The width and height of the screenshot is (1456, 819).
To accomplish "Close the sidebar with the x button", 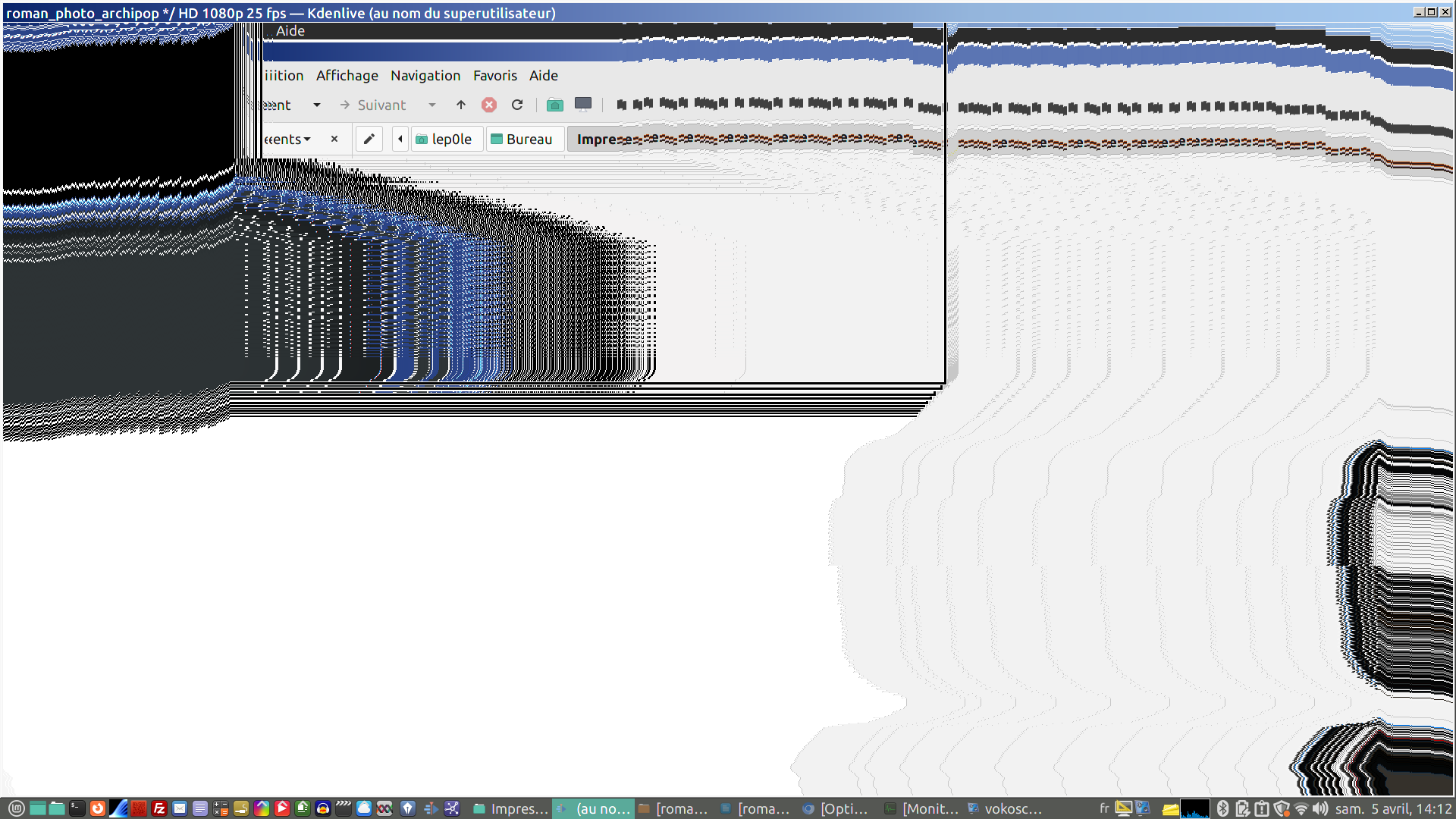I will [334, 139].
